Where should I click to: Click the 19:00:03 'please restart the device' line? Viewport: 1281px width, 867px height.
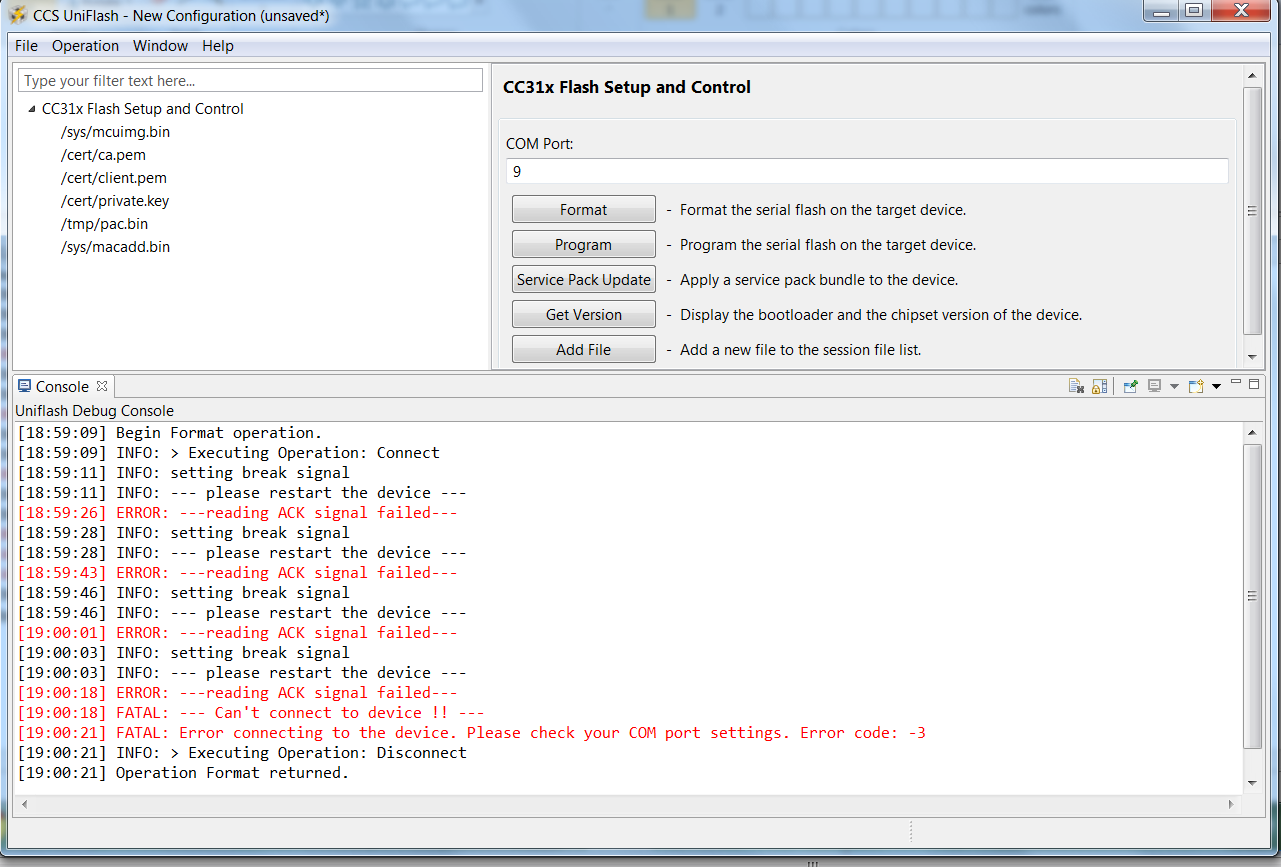coord(242,673)
